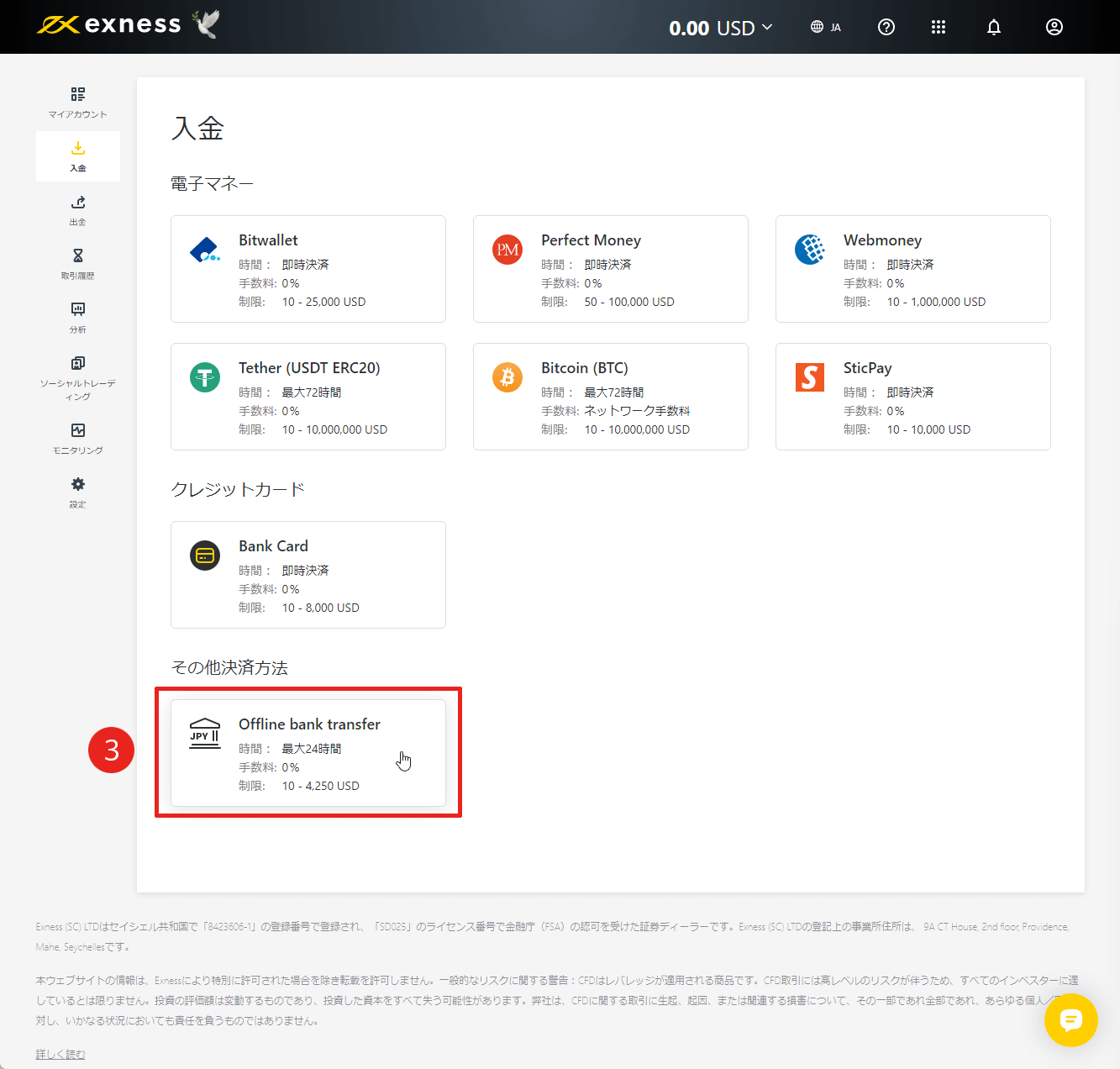Open モニタリング in the sidebar
Viewport: 1120px width, 1069px height.
coord(78,439)
